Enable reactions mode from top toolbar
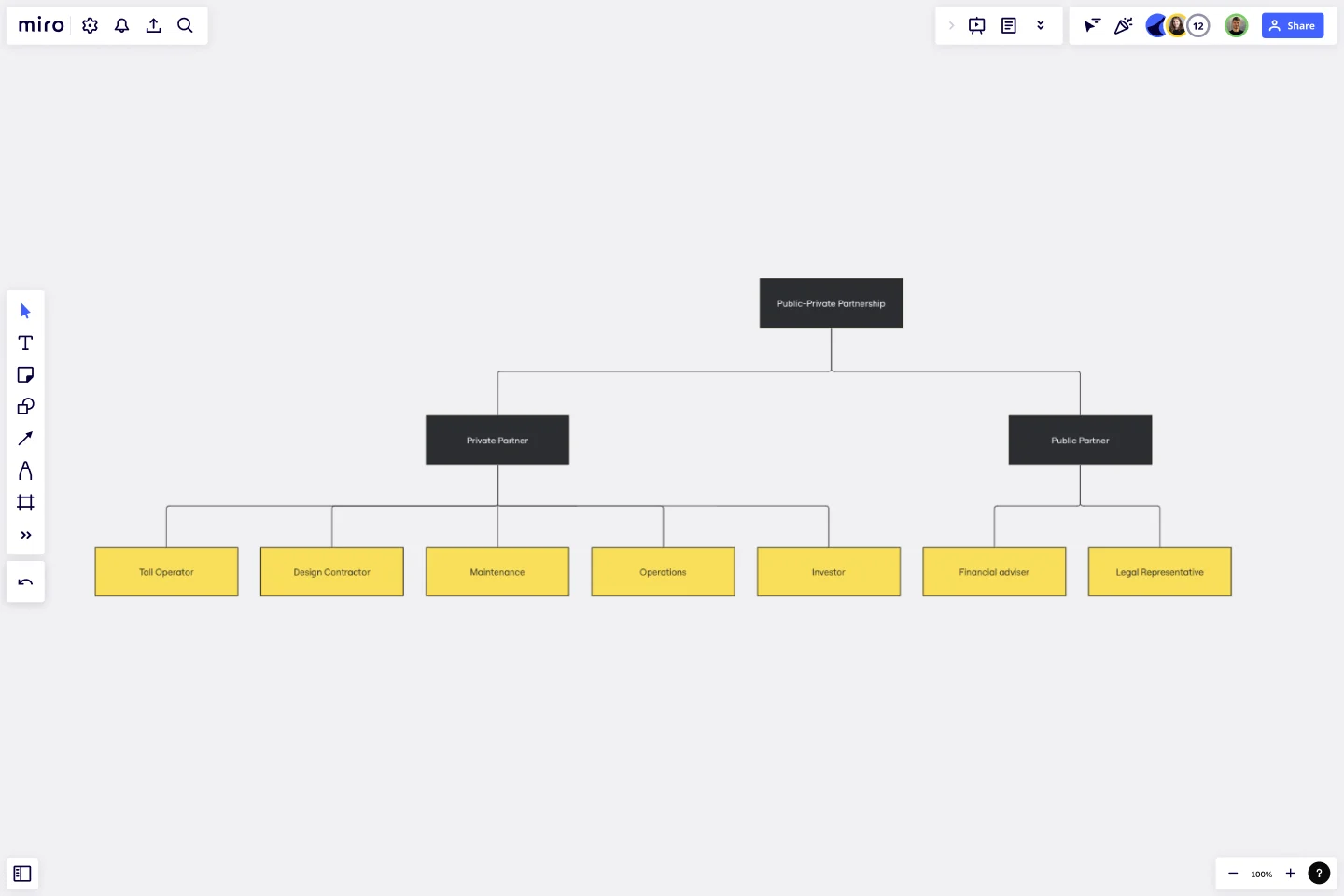The width and height of the screenshot is (1344, 896). pyautogui.click(x=1123, y=25)
